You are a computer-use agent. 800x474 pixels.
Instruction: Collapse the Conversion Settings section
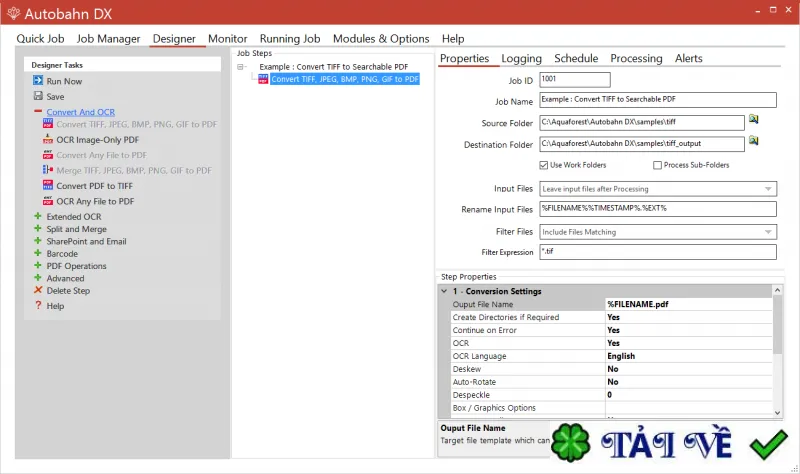(x=444, y=291)
